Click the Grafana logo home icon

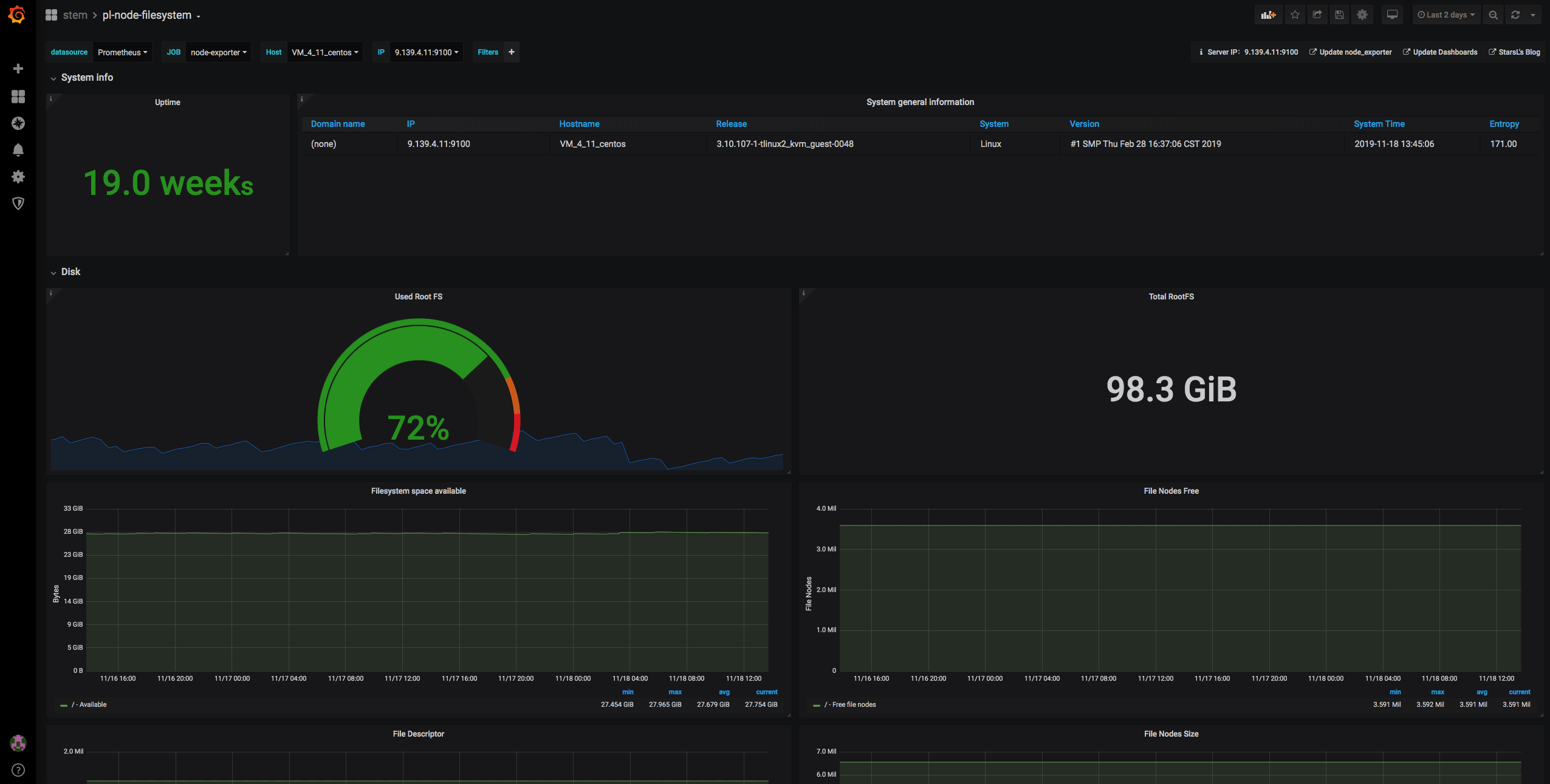[18, 15]
